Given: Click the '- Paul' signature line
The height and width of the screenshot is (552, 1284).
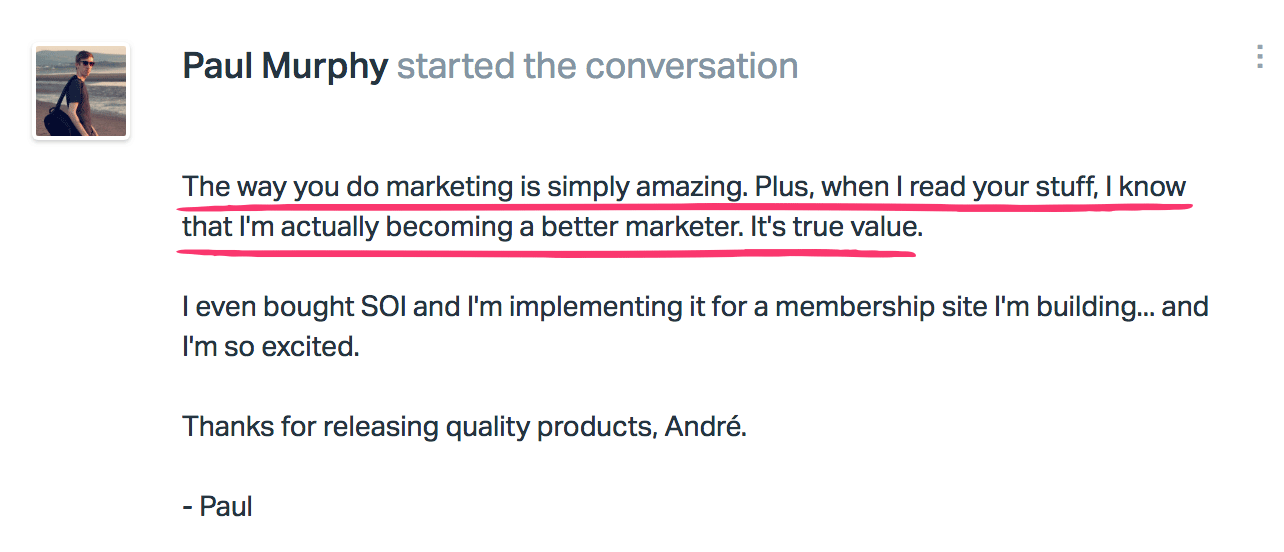Looking at the screenshot, I should [217, 506].
